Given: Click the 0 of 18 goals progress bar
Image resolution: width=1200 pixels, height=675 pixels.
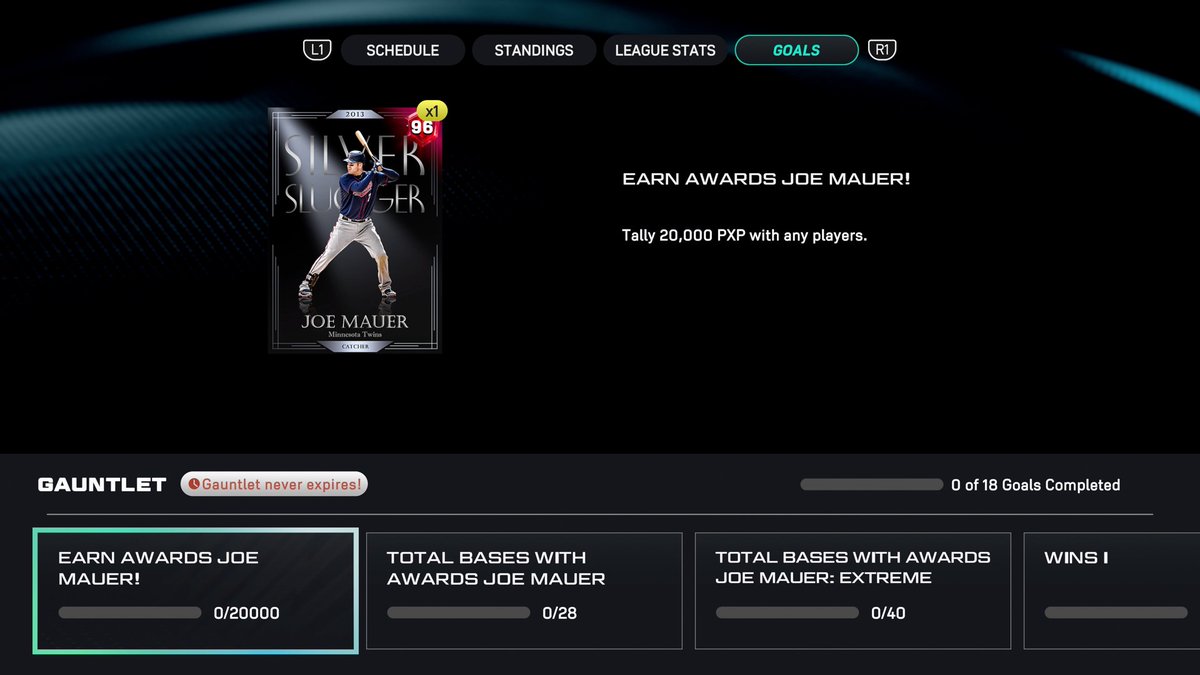Looking at the screenshot, I should tap(871, 485).
